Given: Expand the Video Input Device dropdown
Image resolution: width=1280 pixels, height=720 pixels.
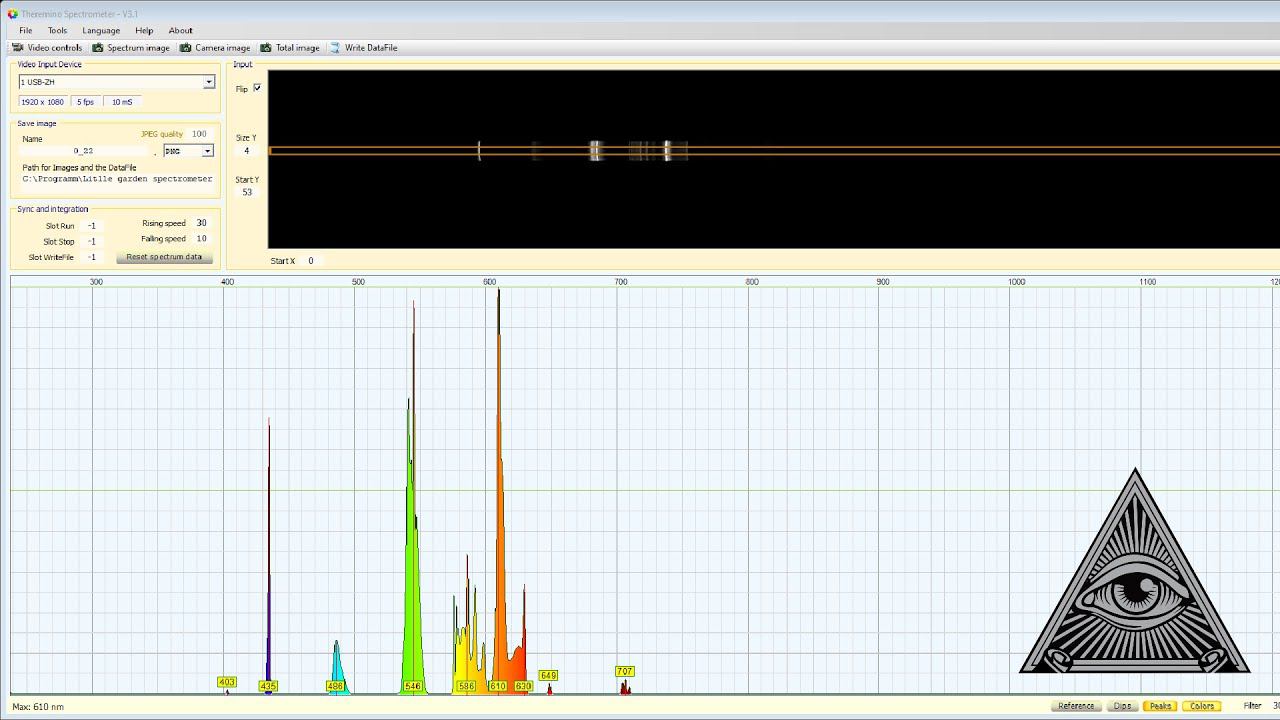Looking at the screenshot, I should tap(208, 82).
